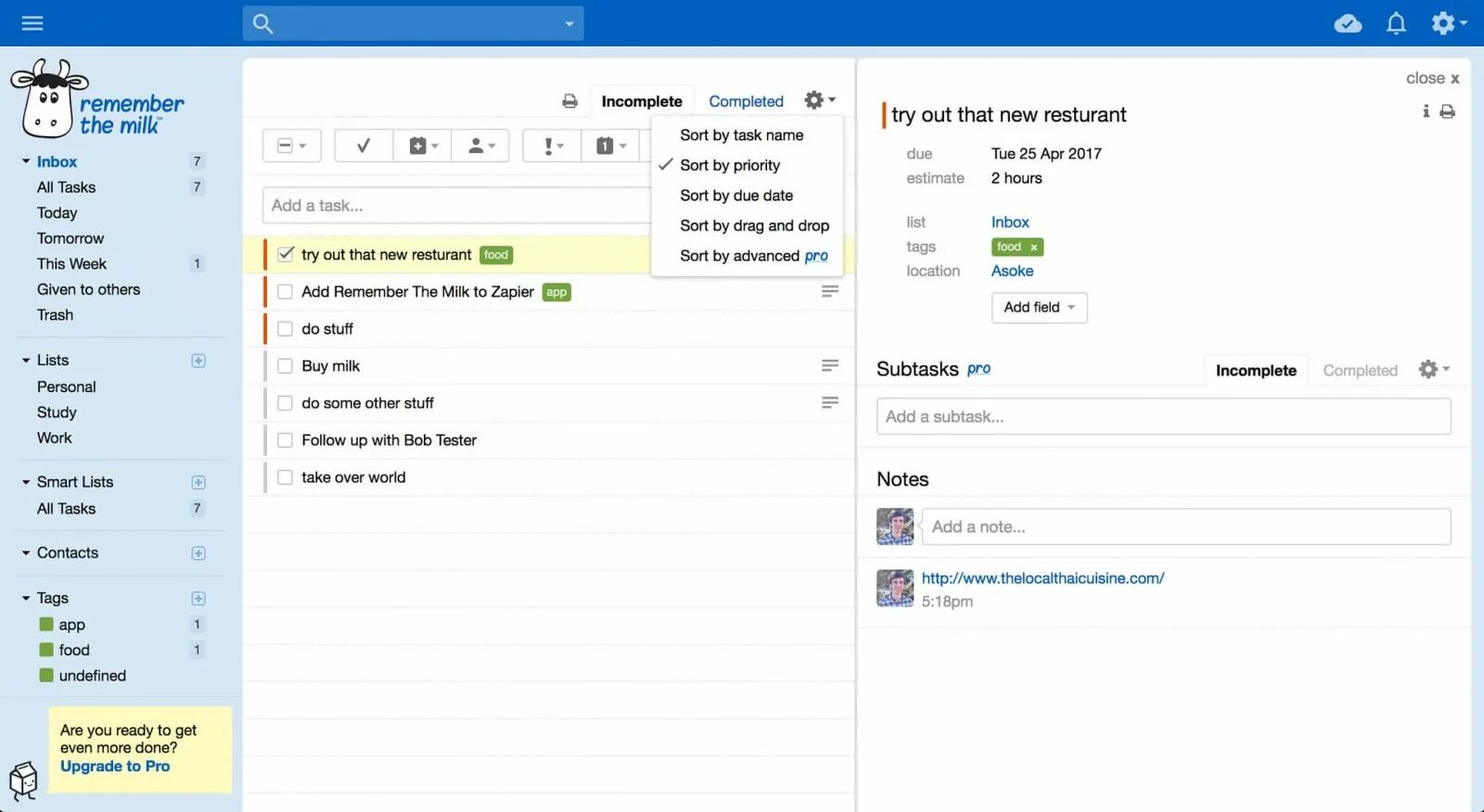Open the notifications bell
The width and height of the screenshot is (1484, 812).
point(1396,23)
